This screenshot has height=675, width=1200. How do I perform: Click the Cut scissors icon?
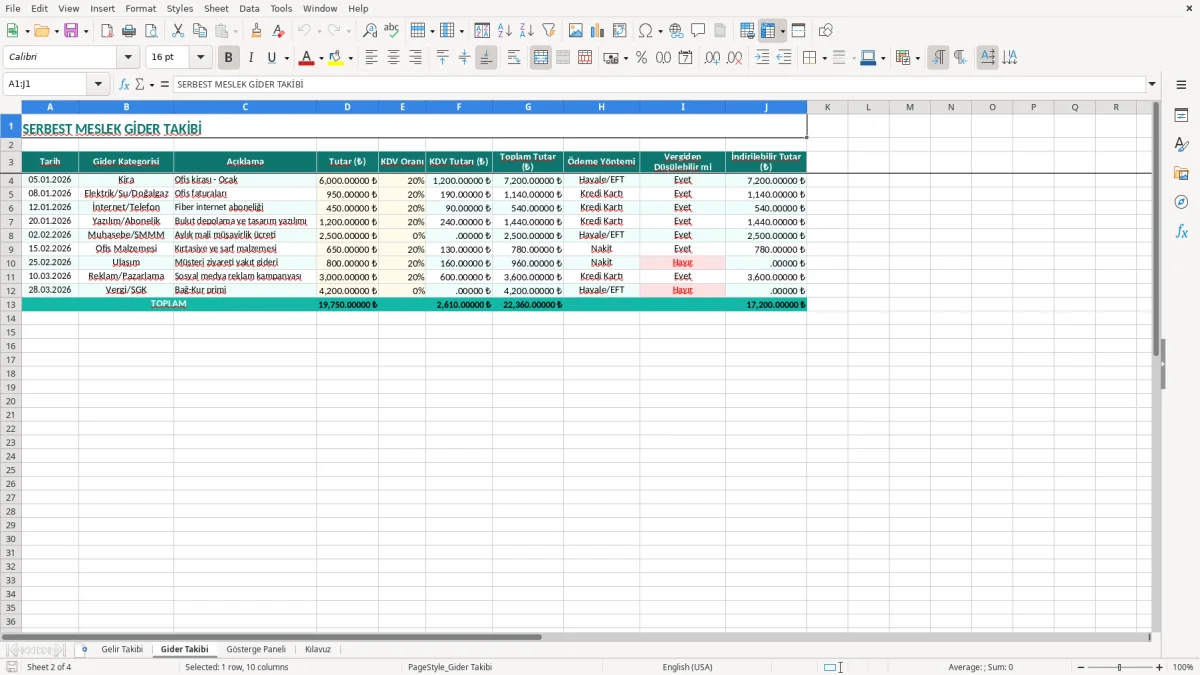point(178,31)
